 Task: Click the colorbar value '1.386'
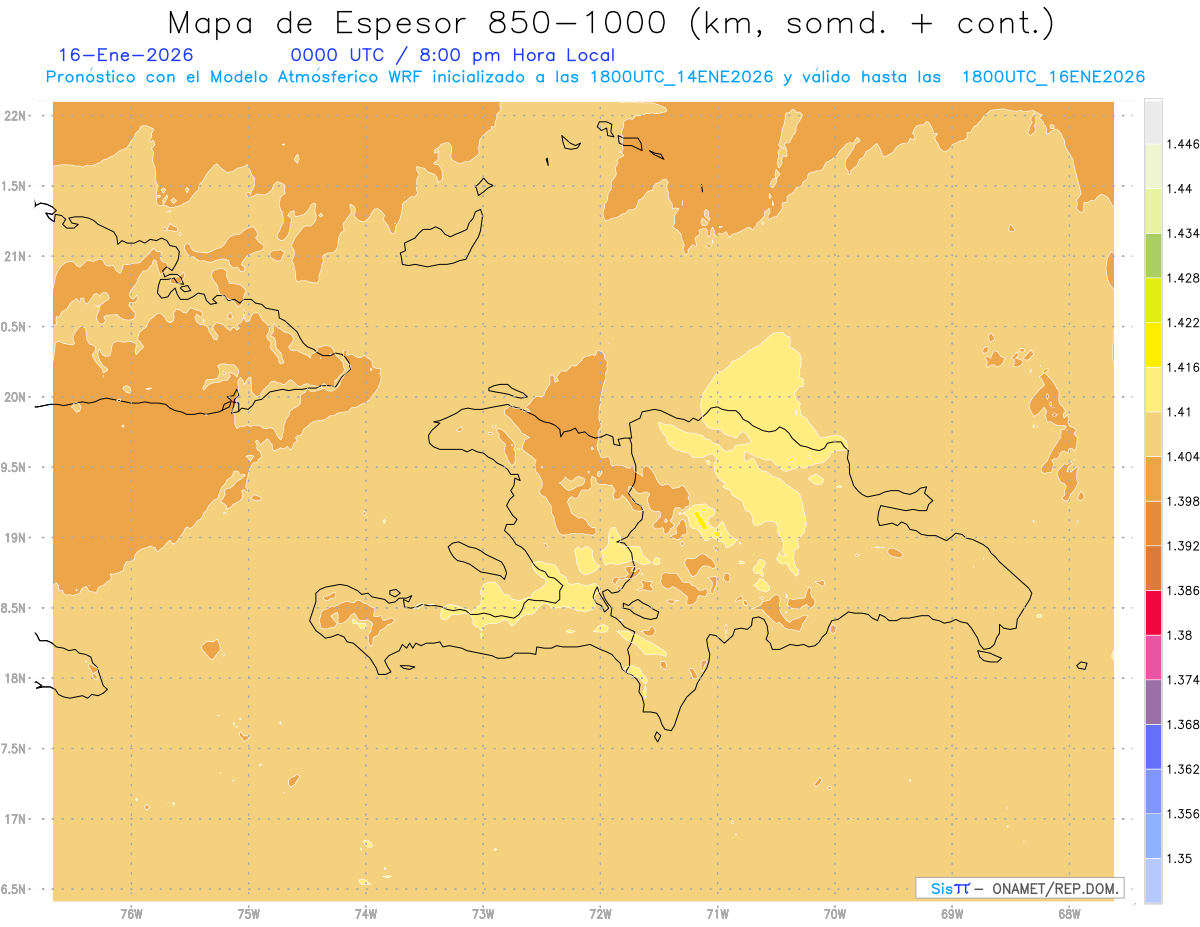click(1185, 590)
